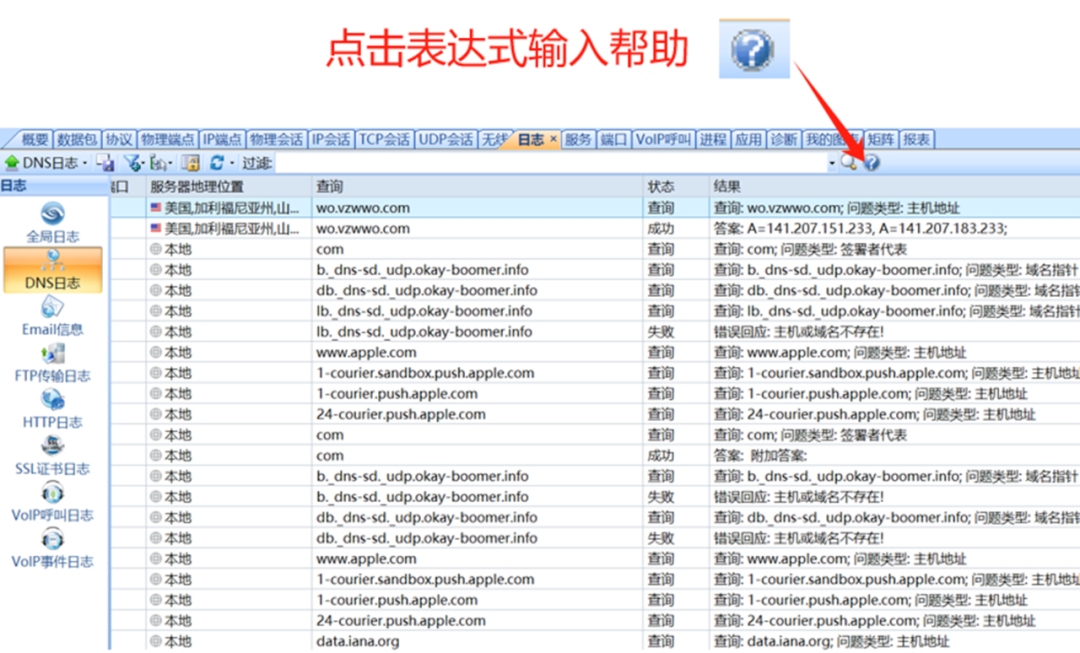Sort by the 查询 column header
This screenshot has width=1080, height=653.
pyautogui.click(x=477, y=187)
